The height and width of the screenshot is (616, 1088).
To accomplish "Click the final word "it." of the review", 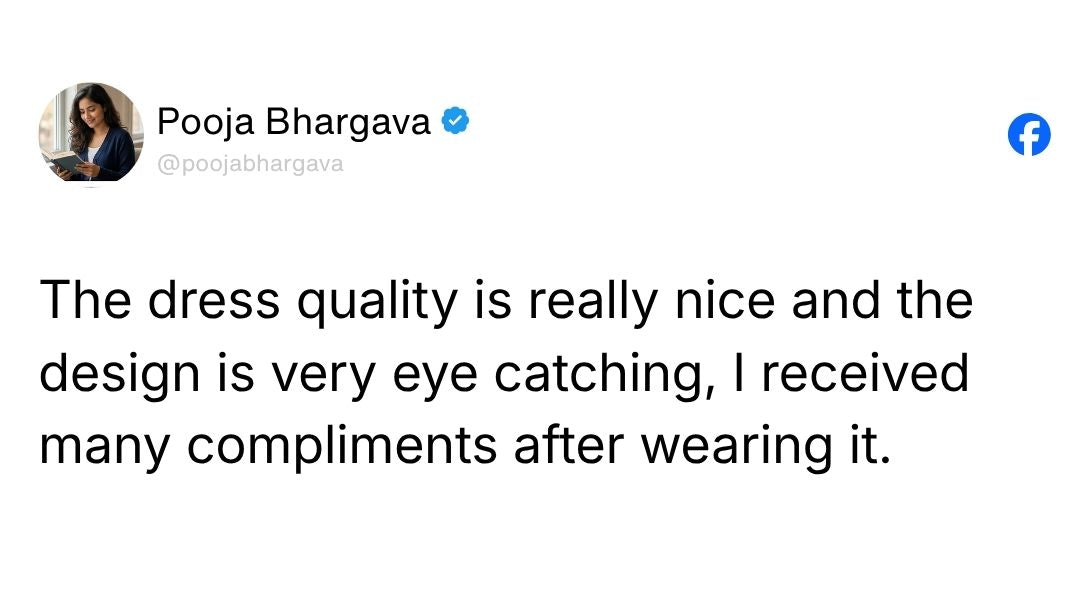I will pyautogui.click(x=860, y=444).
